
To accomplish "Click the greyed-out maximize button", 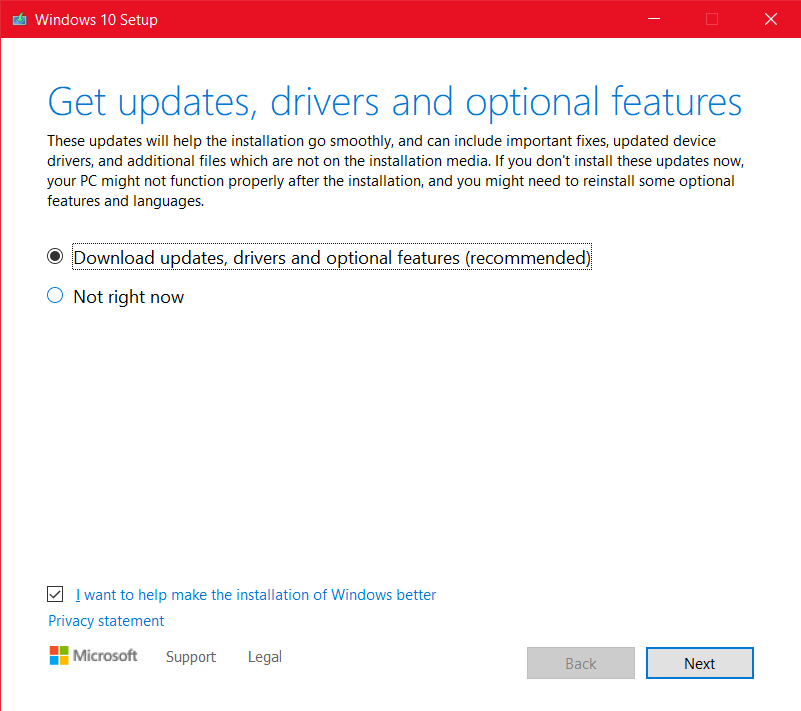I will point(712,19).
